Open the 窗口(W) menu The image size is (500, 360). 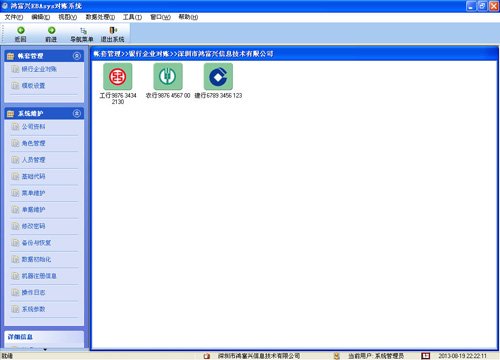click(x=160, y=17)
